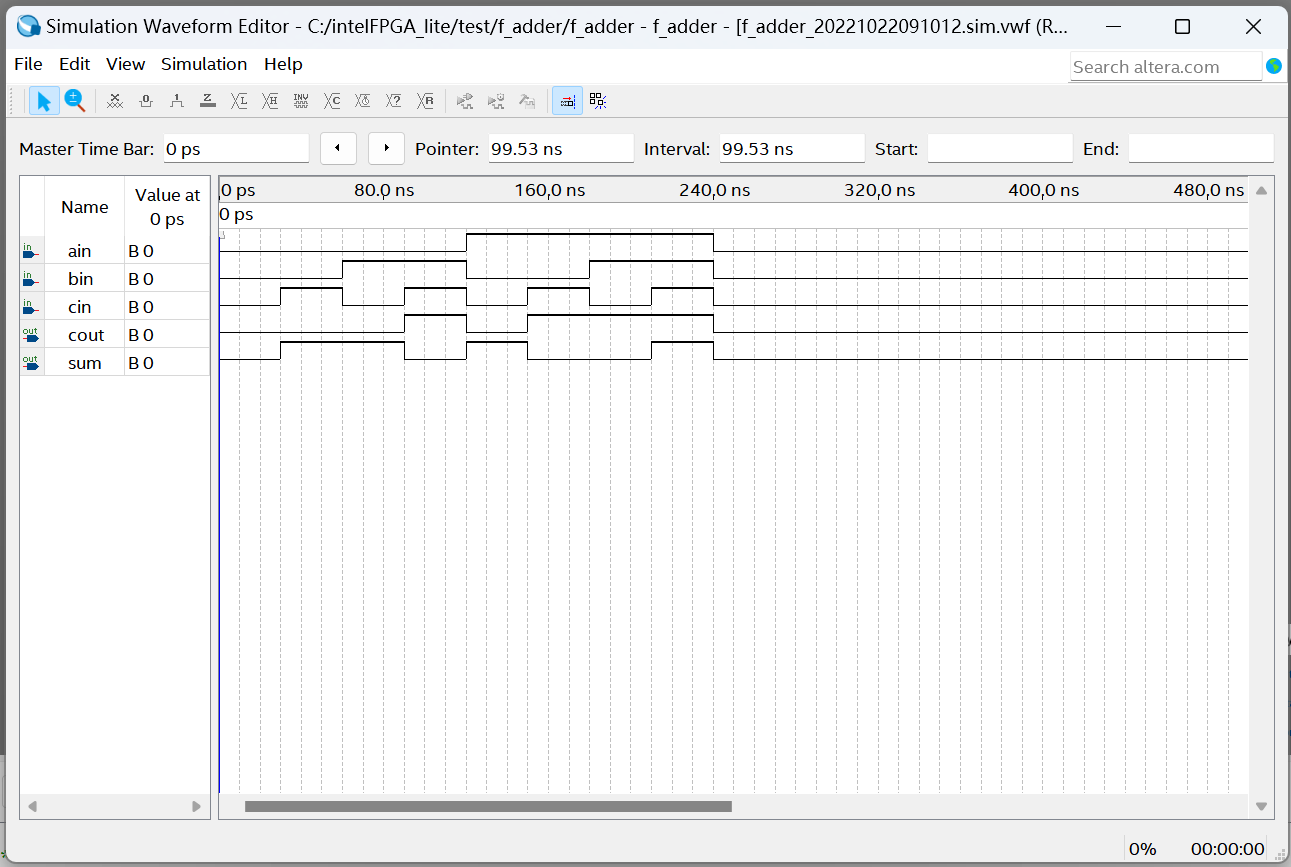Click the Master Time Bar field
Viewport: 1291px width, 867px height.
point(236,148)
